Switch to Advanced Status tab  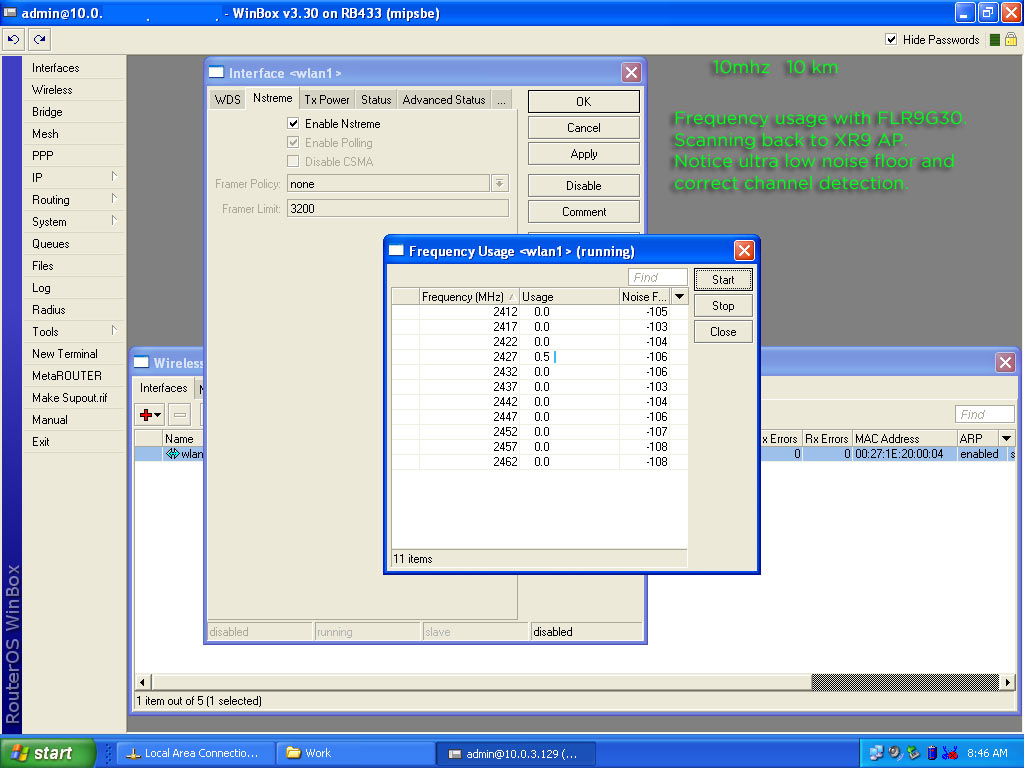pos(443,100)
